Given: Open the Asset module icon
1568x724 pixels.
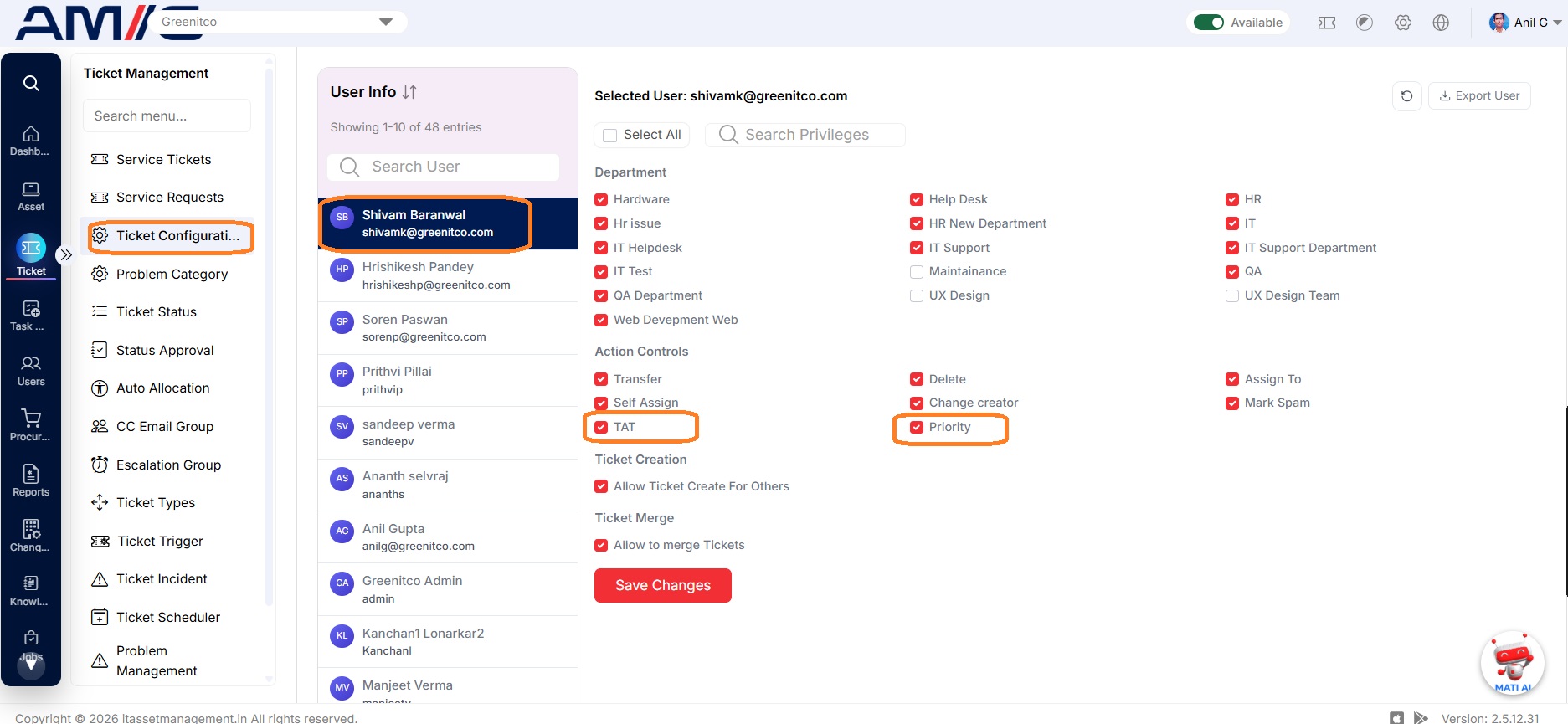Looking at the screenshot, I should click(x=31, y=196).
